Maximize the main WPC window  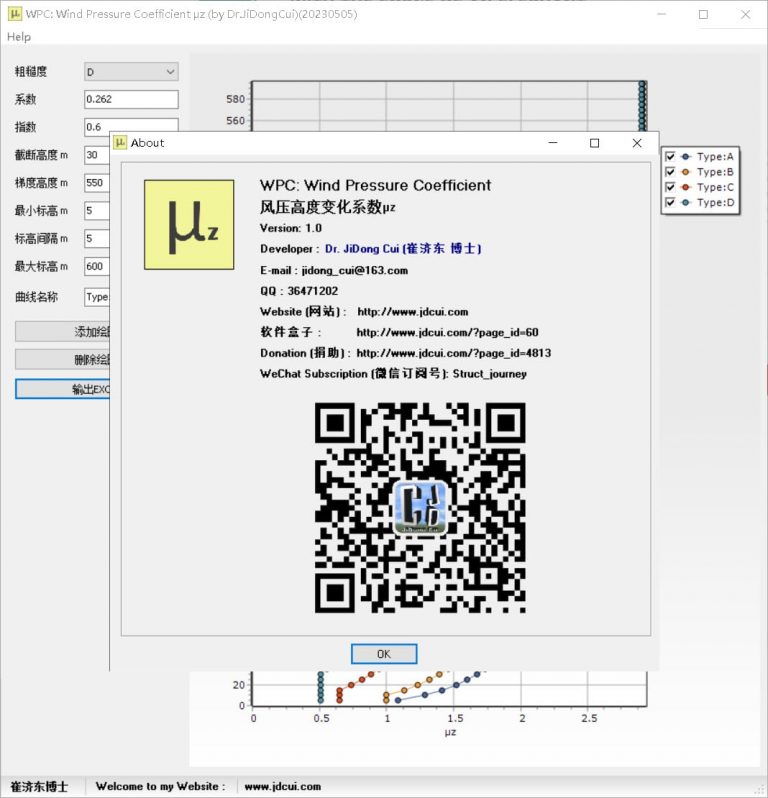[x=703, y=14]
